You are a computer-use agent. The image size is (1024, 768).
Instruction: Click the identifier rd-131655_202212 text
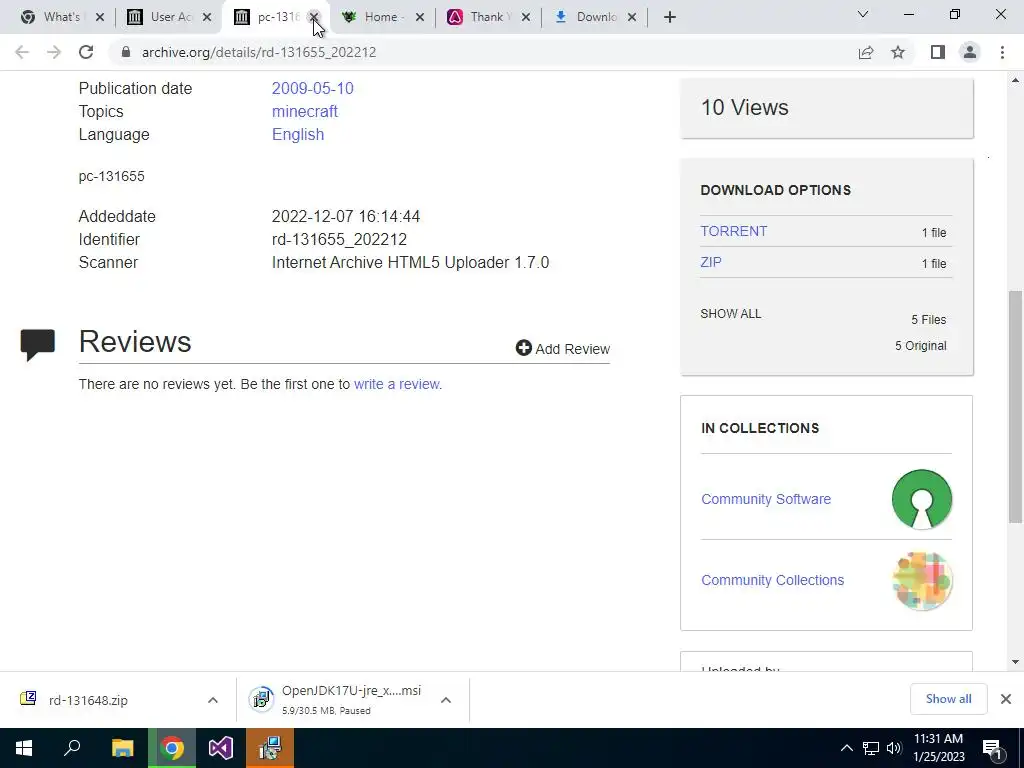(339, 240)
